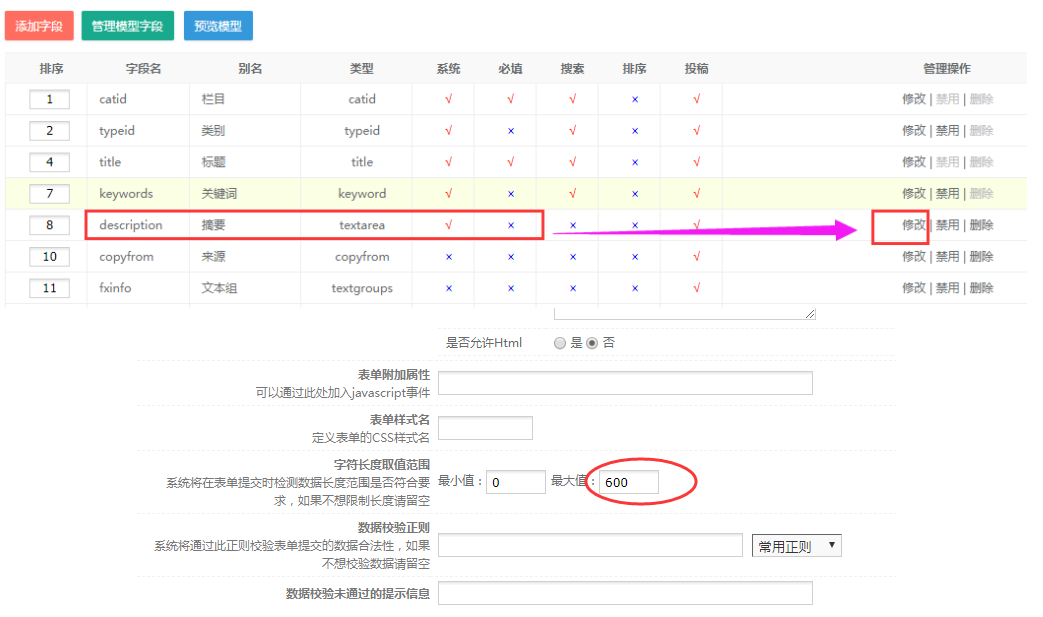Click 修改 link in title row
Image resolution: width=1043 pixels, height=617 pixels.
(914, 162)
